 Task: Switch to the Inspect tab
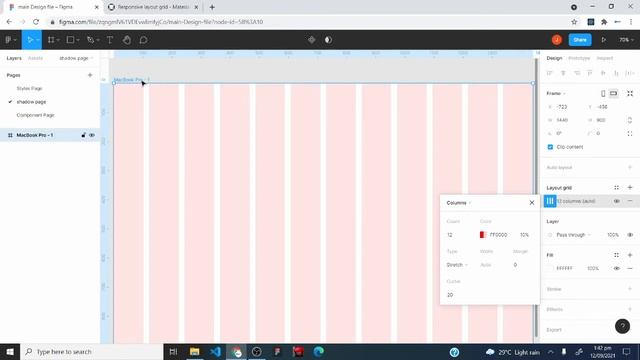[605, 58]
